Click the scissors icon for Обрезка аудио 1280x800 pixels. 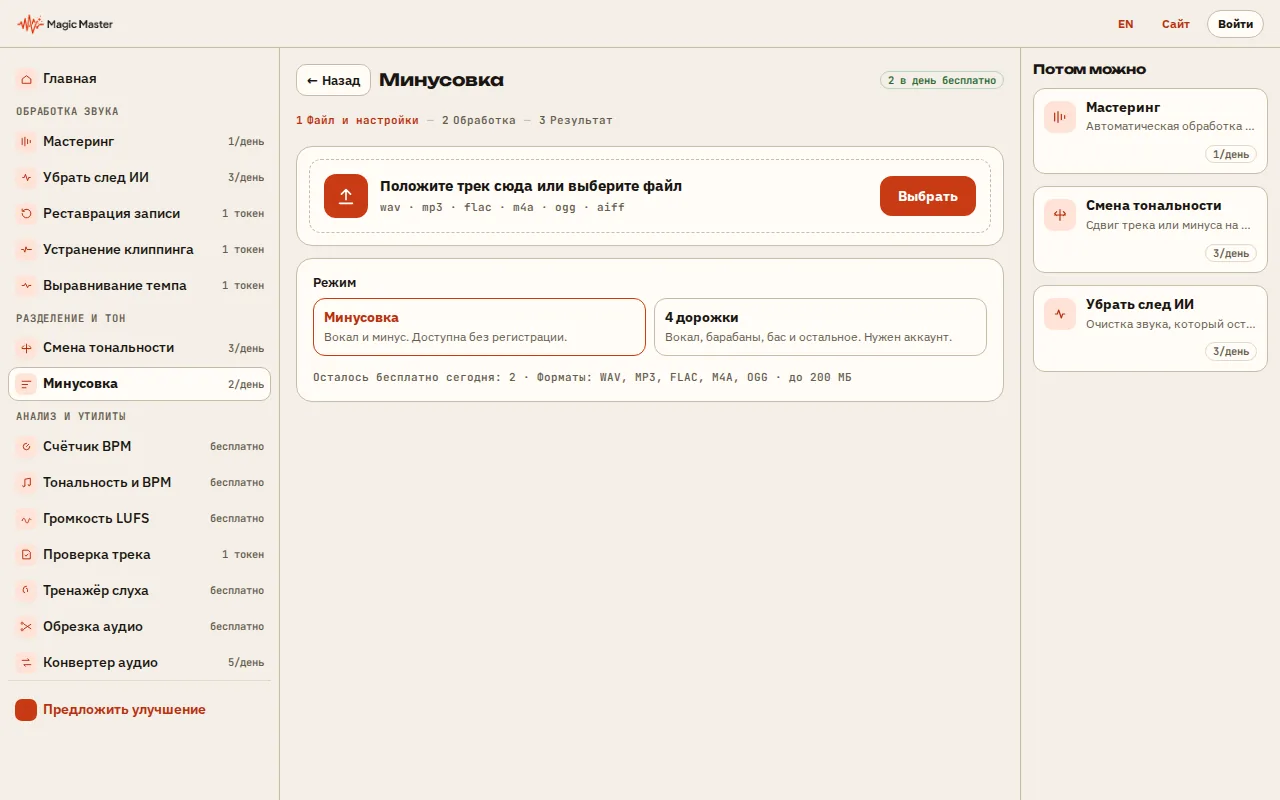(x=26, y=627)
